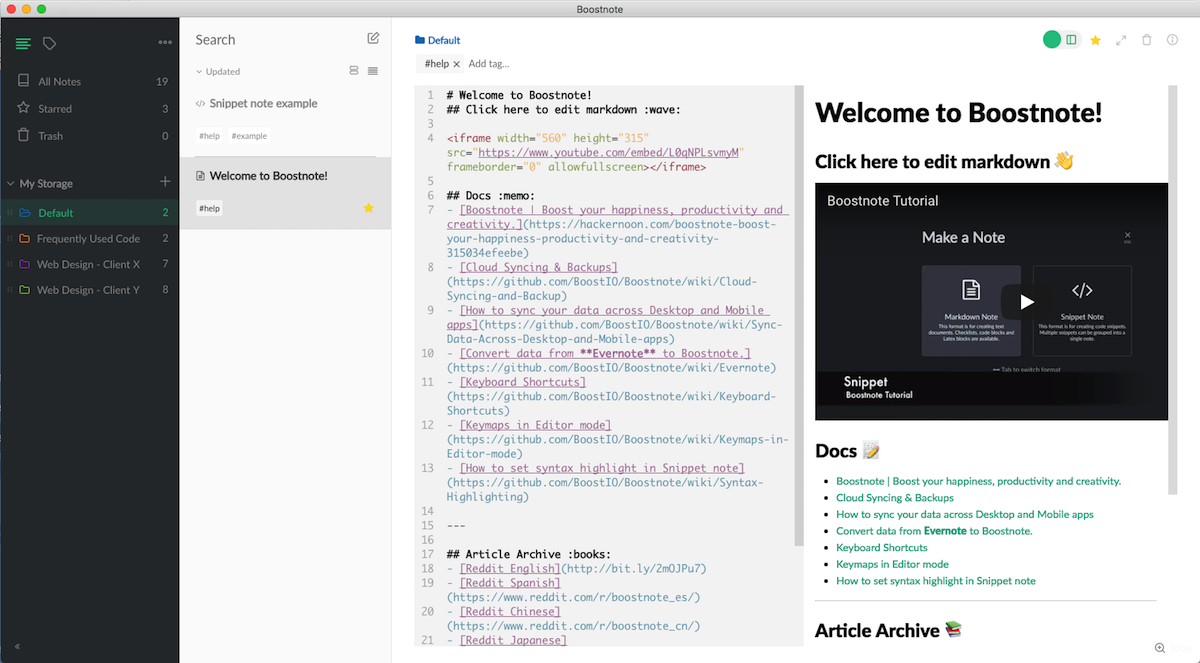Expand the note editor to fullscreen

(x=1121, y=40)
